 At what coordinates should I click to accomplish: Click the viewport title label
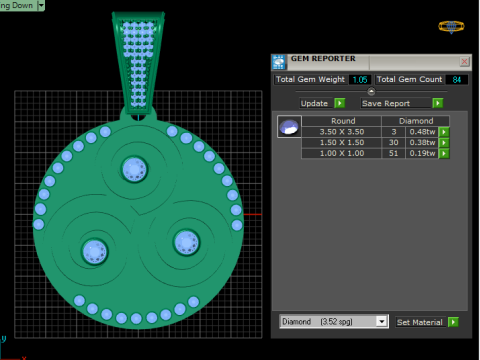pos(17,5)
